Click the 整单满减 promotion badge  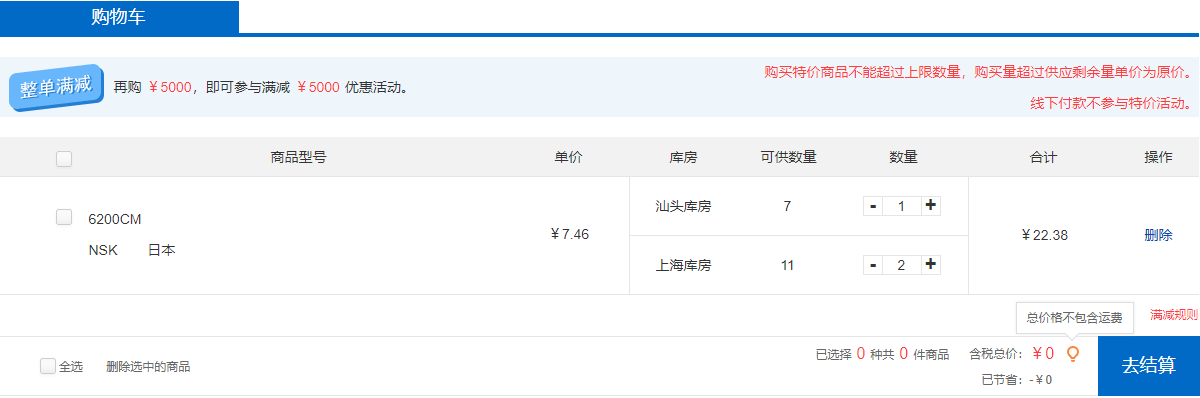[57, 87]
